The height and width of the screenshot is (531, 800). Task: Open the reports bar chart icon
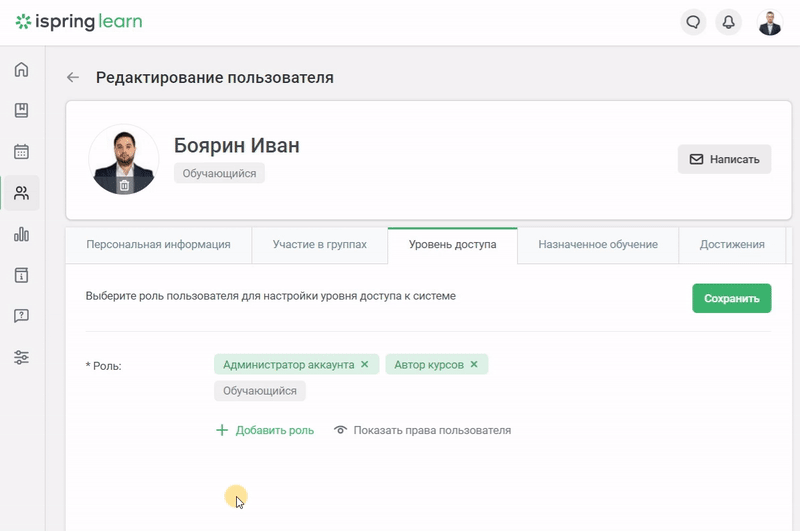pyautogui.click(x=21, y=234)
